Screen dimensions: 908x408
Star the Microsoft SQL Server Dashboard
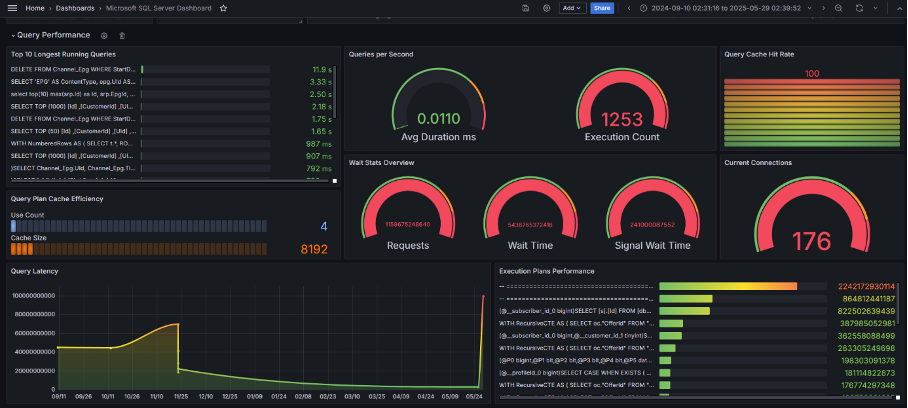[x=223, y=8]
